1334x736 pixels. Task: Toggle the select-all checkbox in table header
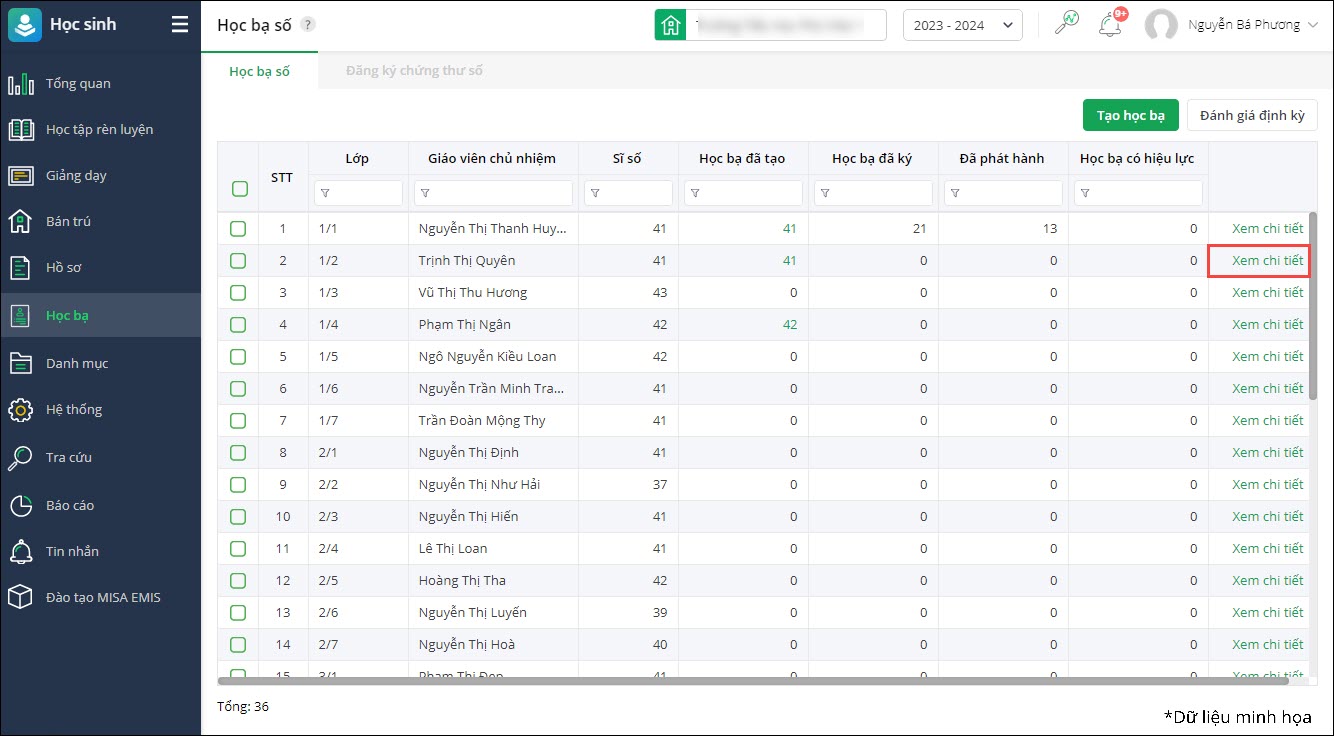pos(239,188)
